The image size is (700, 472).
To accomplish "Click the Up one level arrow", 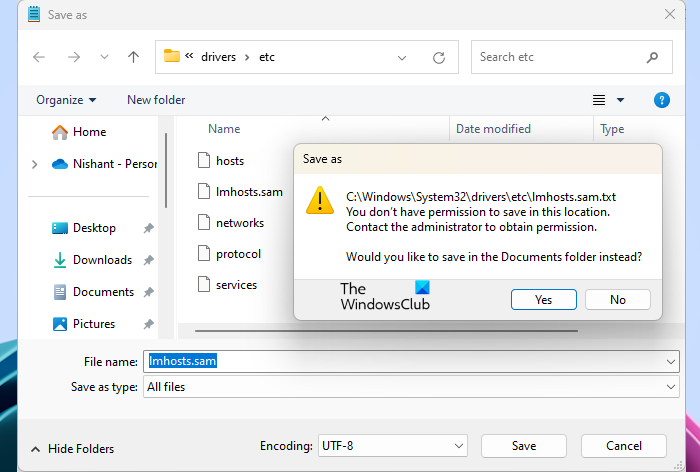I will (133, 58).
